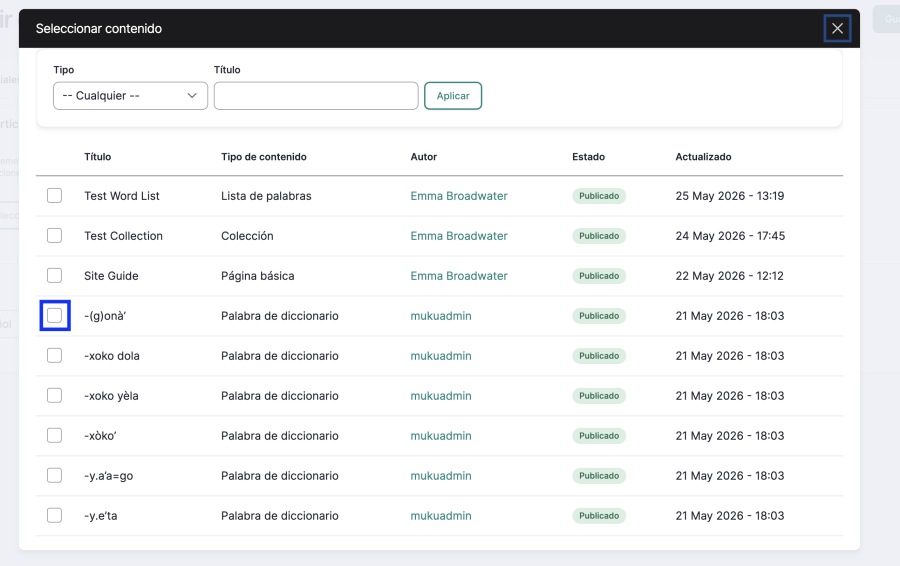Open mukuadmin link in -y.a'a=go row
This screenshot has width=900, height=566.
[441, 476]
